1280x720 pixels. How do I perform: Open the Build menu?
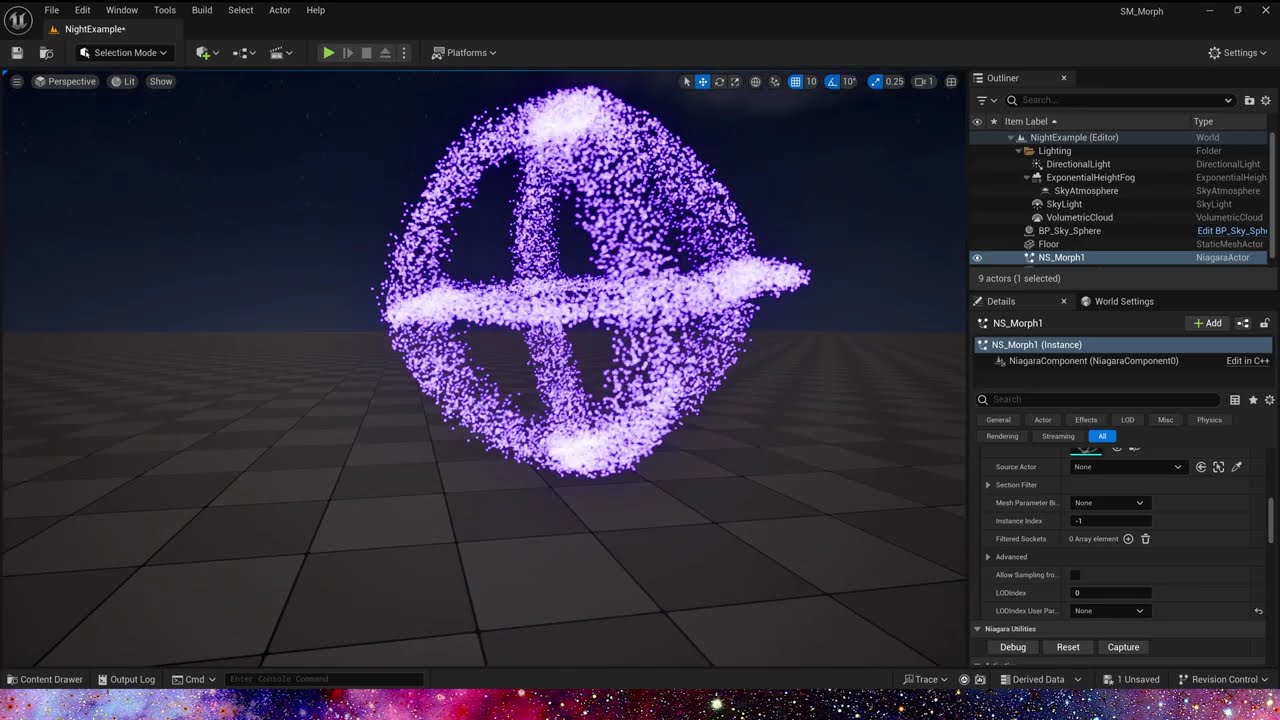point(202,10)
